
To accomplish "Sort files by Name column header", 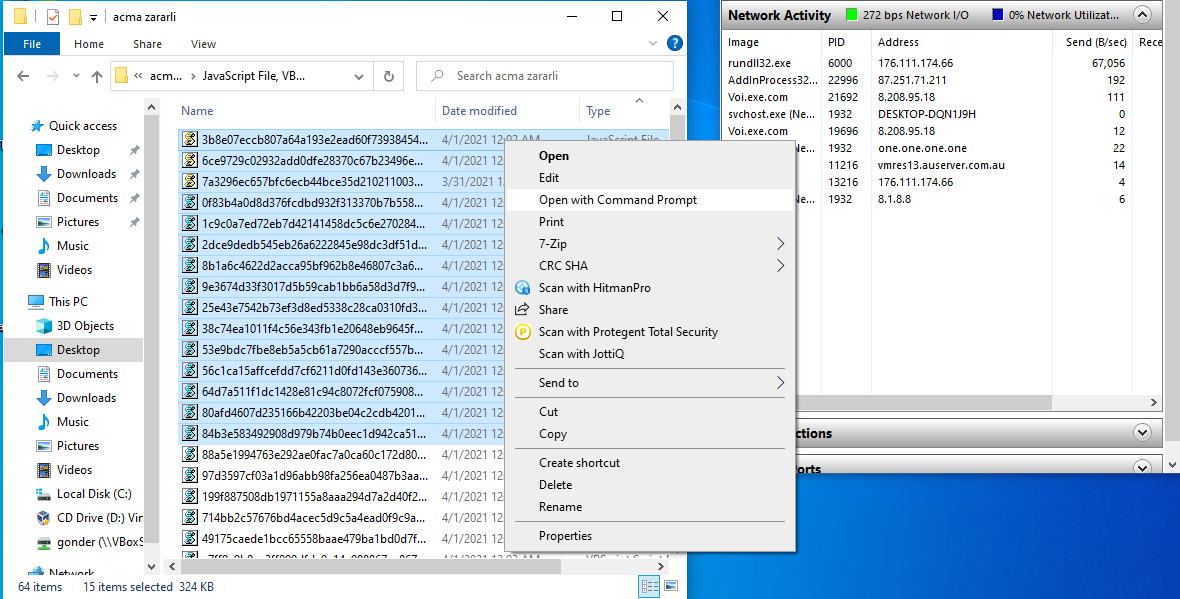I will 197,111.
